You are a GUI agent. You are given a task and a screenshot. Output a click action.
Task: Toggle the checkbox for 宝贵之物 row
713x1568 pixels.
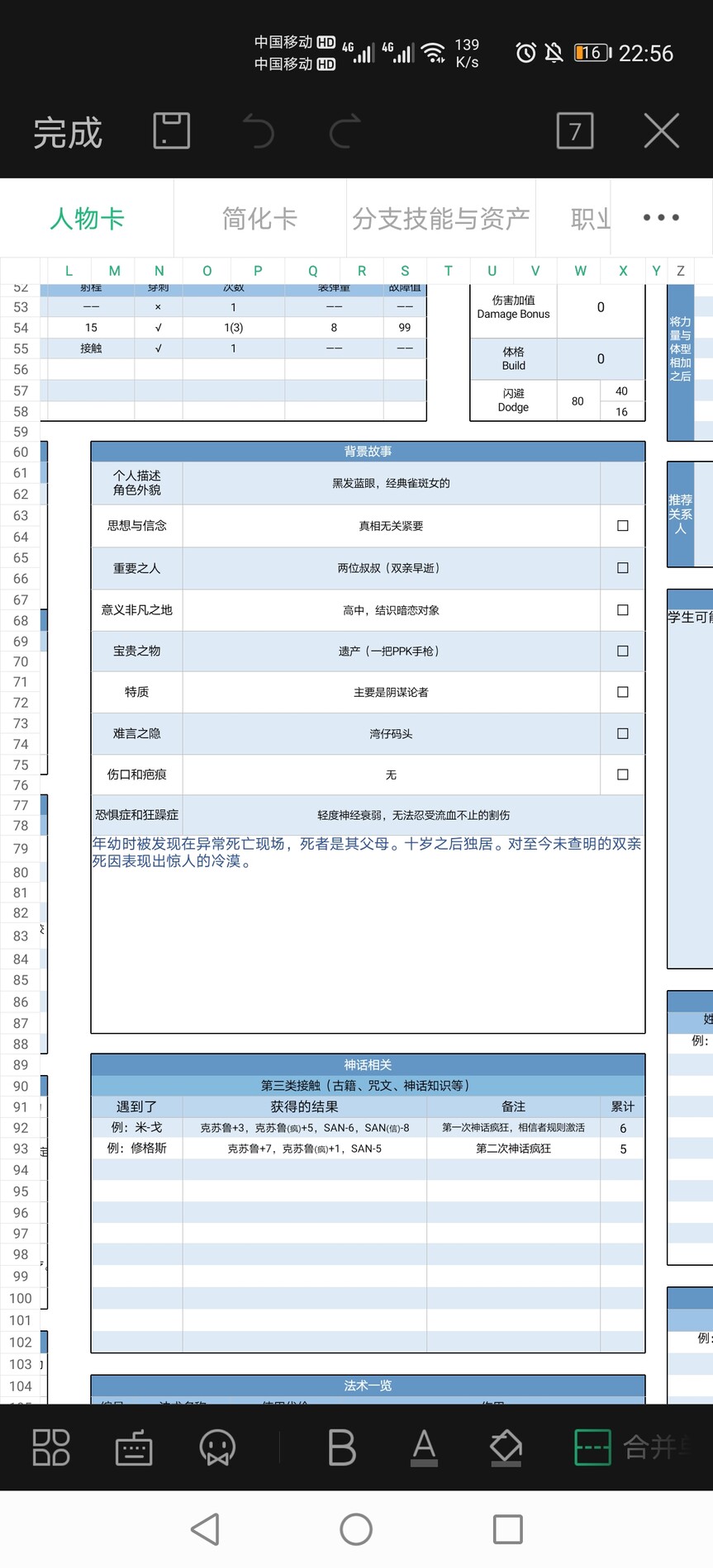[623, 651]
